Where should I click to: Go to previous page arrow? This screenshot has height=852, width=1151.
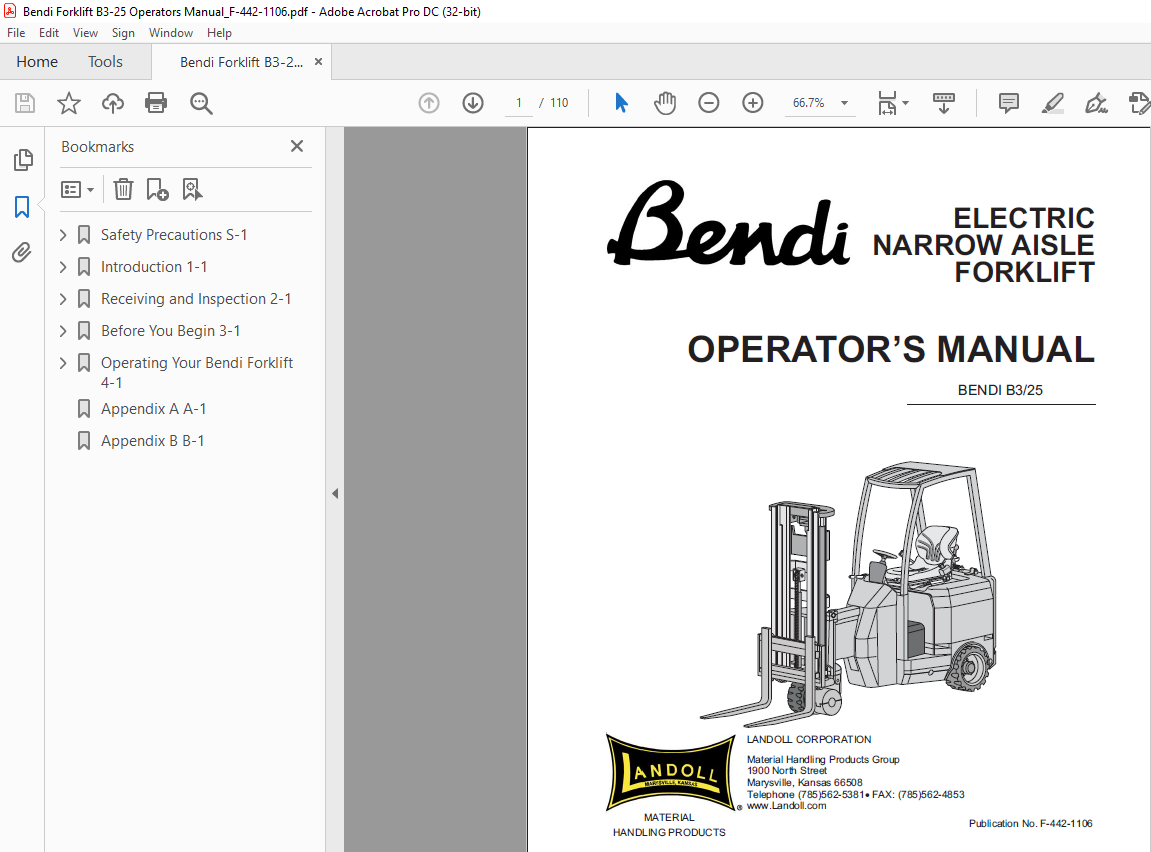coord(429,103)
